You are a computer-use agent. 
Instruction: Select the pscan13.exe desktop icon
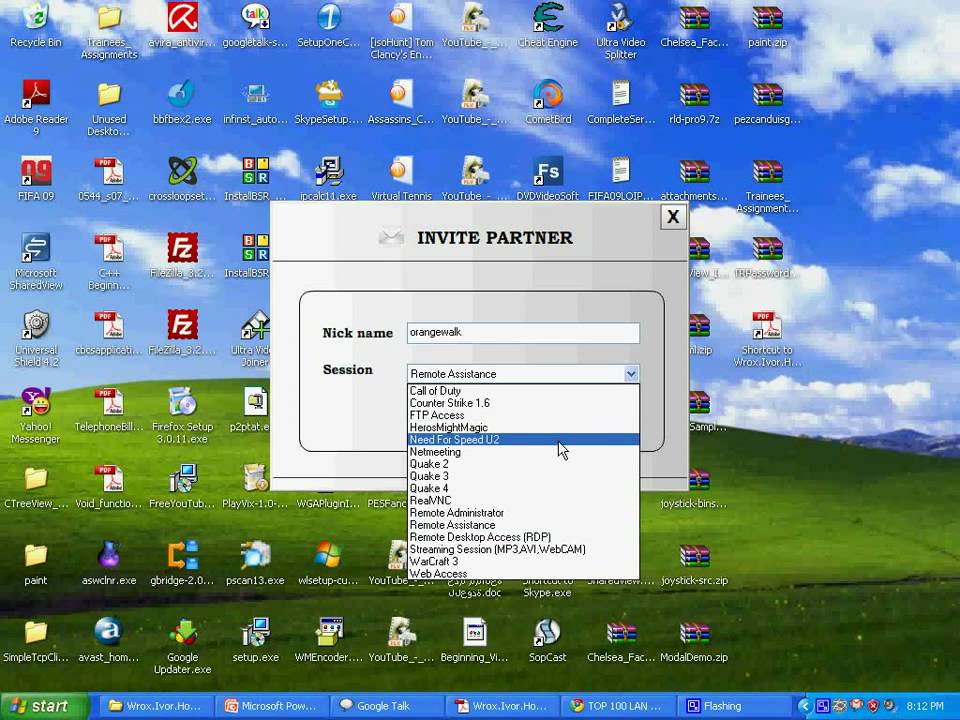coord(255,563)
